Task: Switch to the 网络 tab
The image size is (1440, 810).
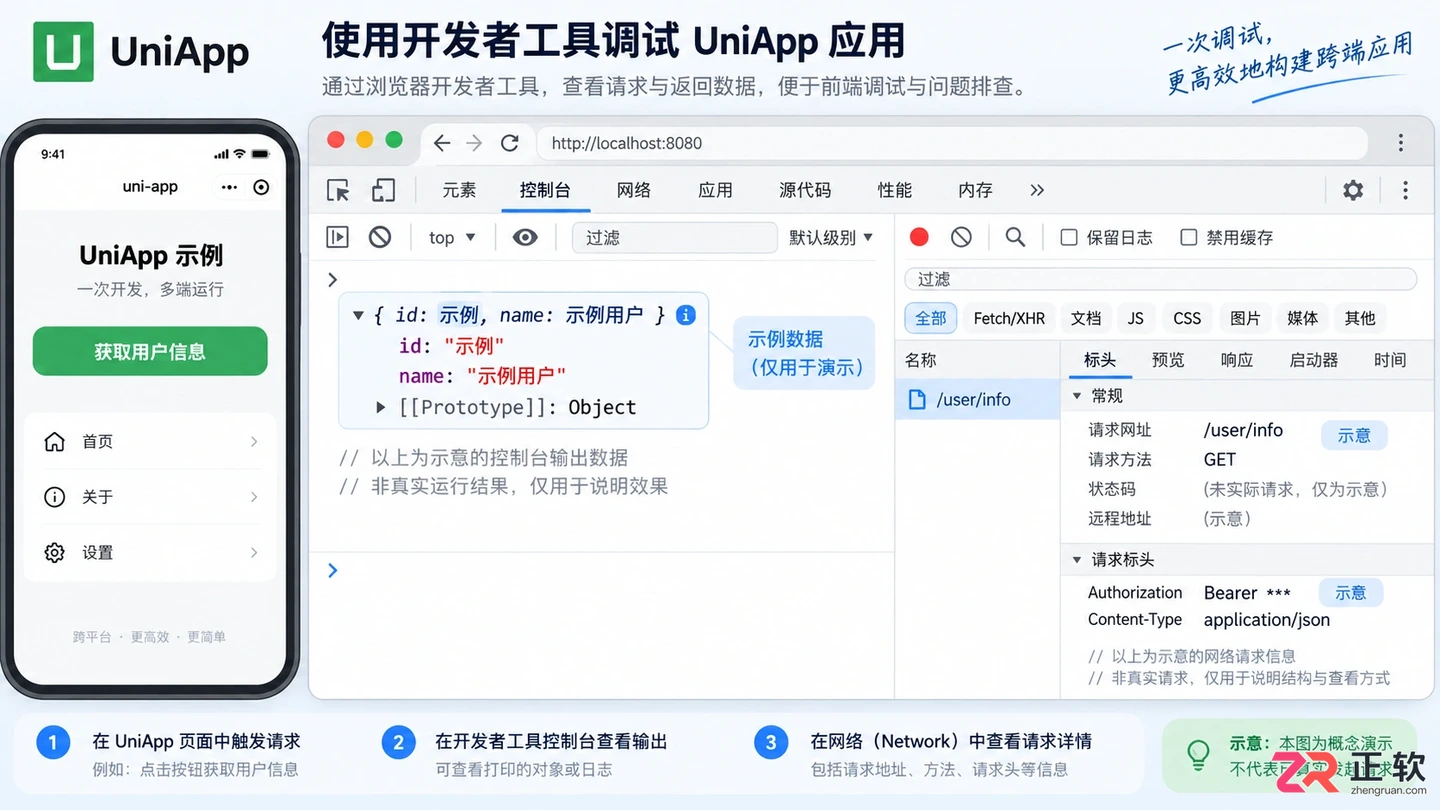Action: click(634, 190)
